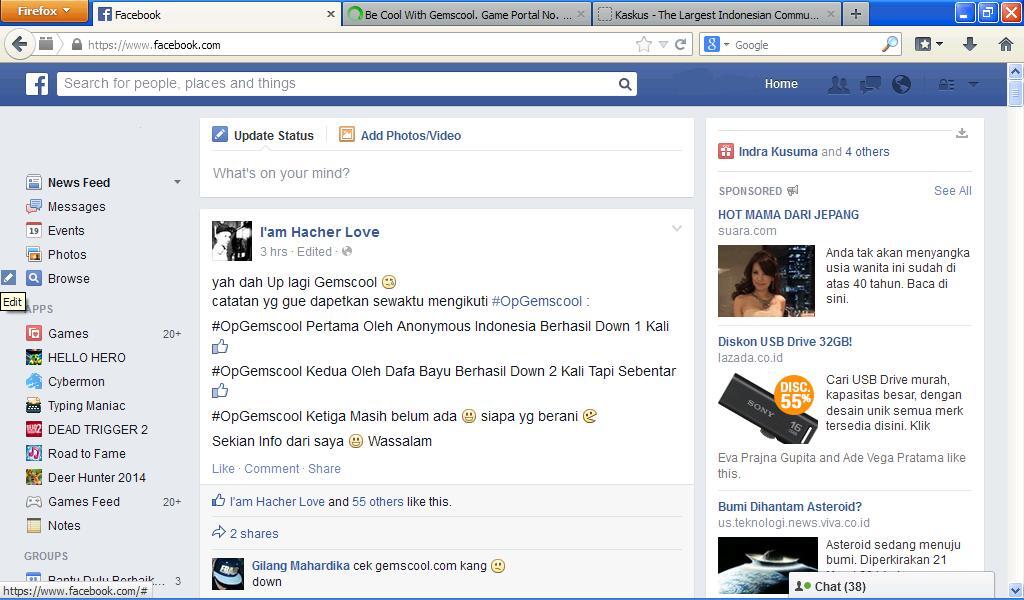Click Comment under the post
The height and width of the screenshot is (600, 1024).
pyautogui.click(x=272, y=469)
